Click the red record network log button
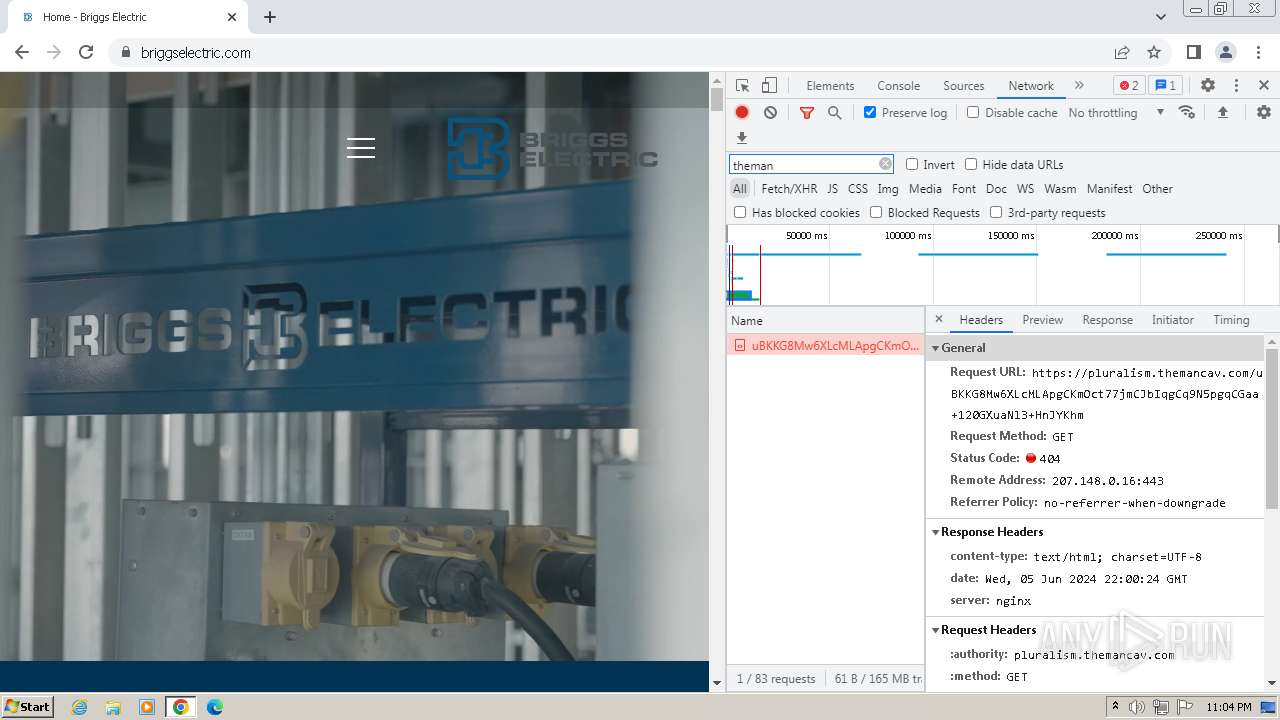This screenshot has height=720, width=1280. click(x=742, y=113)
